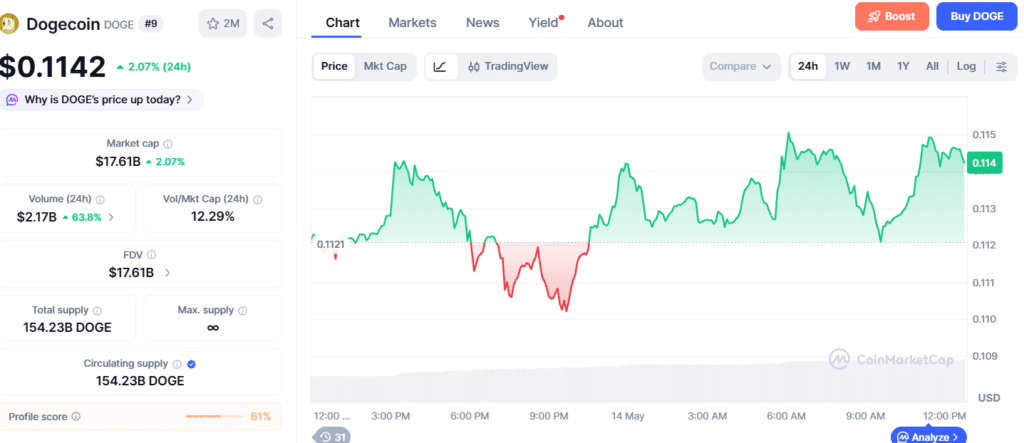Click the 14 May axis label
This screenshot has width=1024, height=443.
(x=629, y=416)
